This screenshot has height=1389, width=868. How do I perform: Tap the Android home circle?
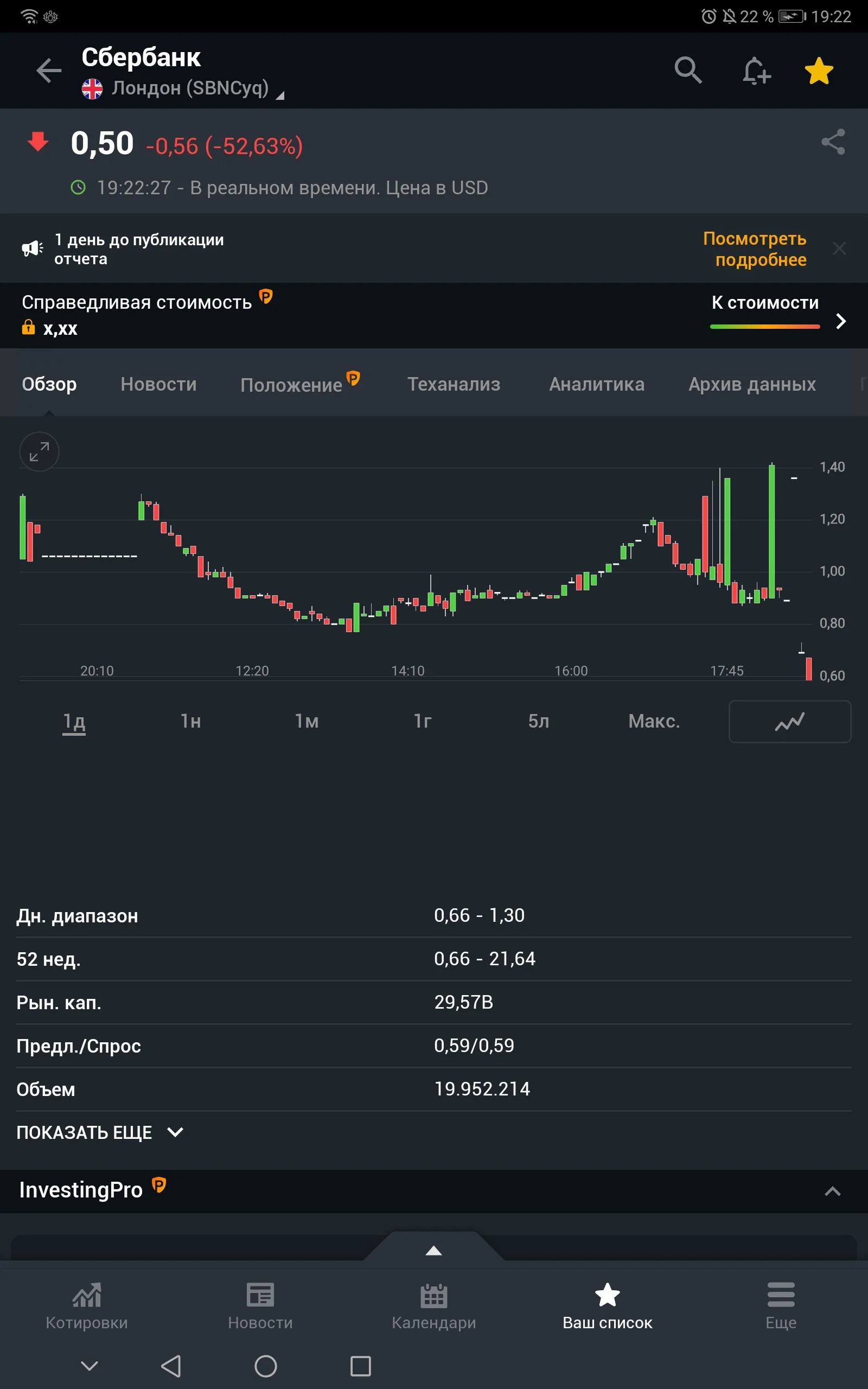(266, 1366)
